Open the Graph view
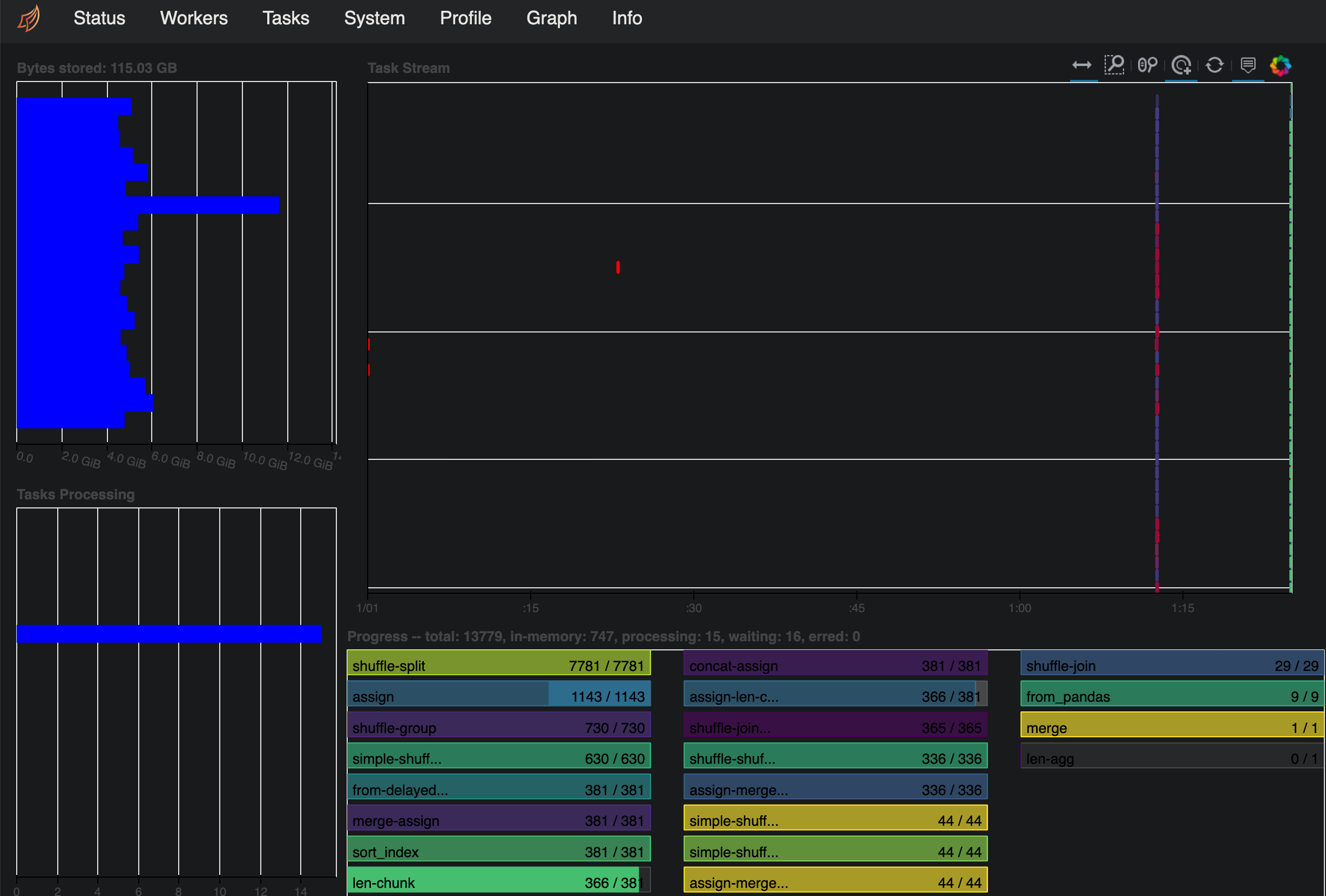Image resolution: width=1326 pixels, height=896 pixels. click(551, 18)
